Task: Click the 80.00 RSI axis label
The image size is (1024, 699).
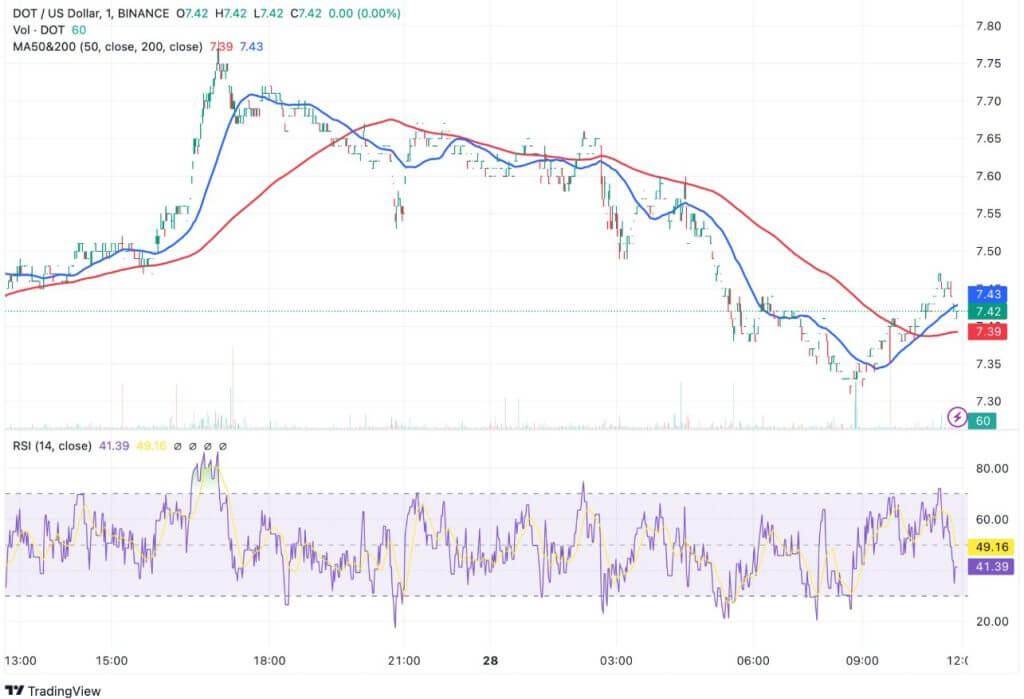Action: [991, 468]
